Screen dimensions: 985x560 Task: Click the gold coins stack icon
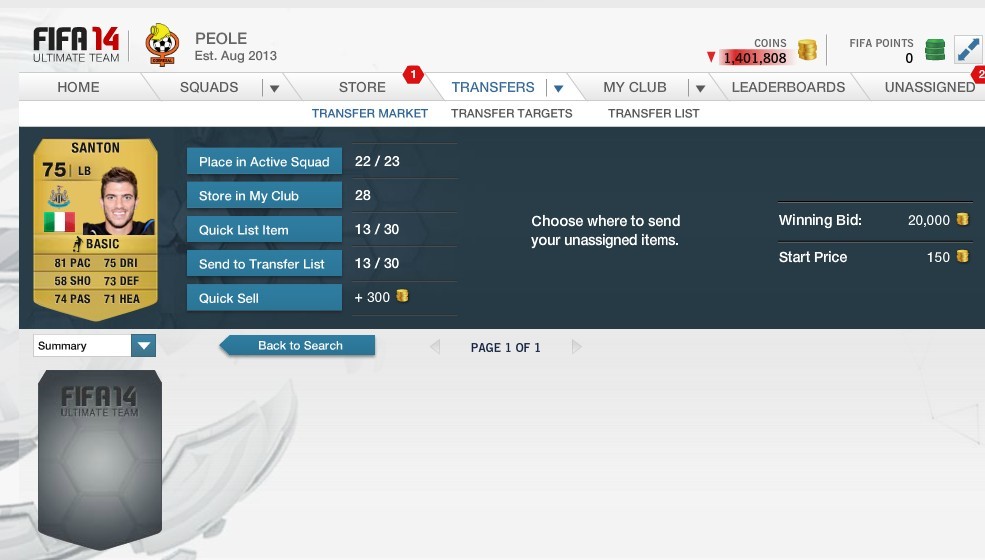[x=807, y=50]
